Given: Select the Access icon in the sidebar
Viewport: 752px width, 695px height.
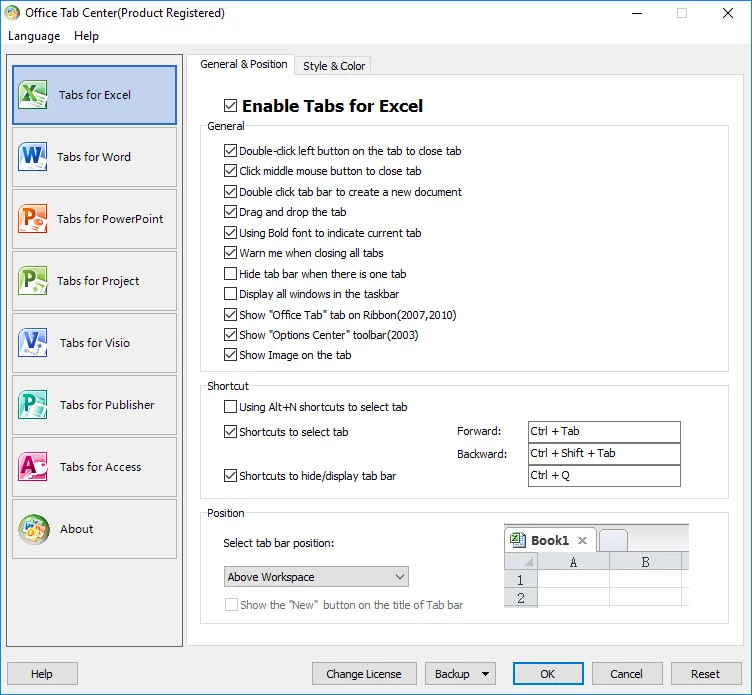Looking at the screenshot, I should [33, 466].
